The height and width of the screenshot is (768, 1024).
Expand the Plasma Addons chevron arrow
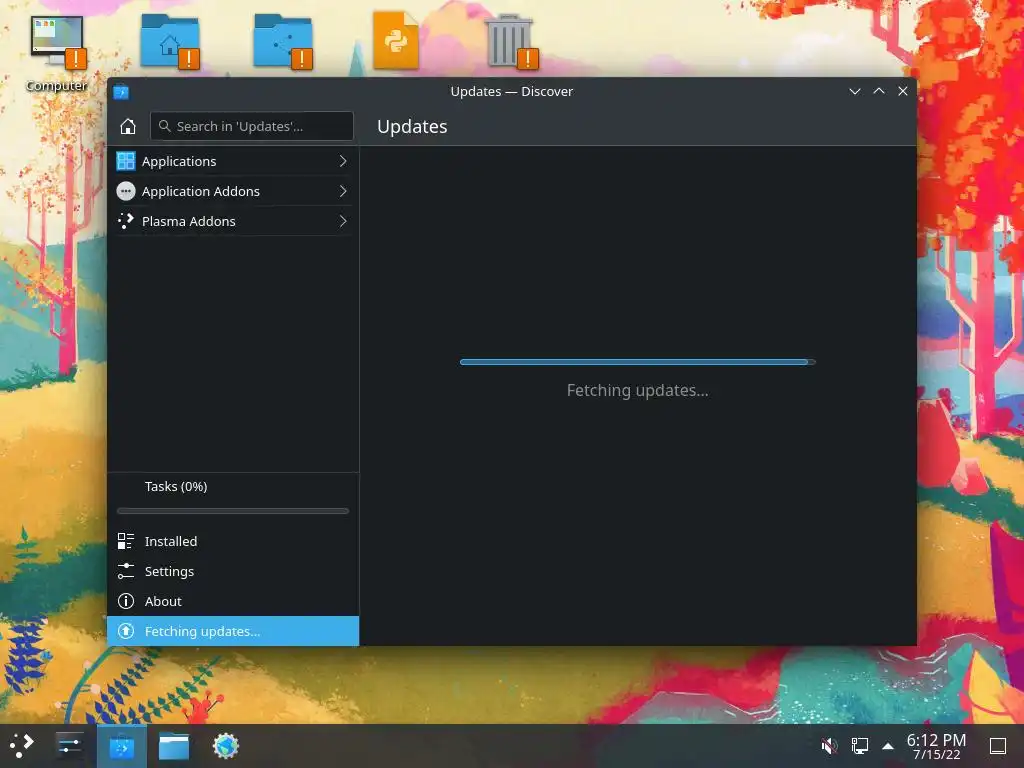[343, 221]
